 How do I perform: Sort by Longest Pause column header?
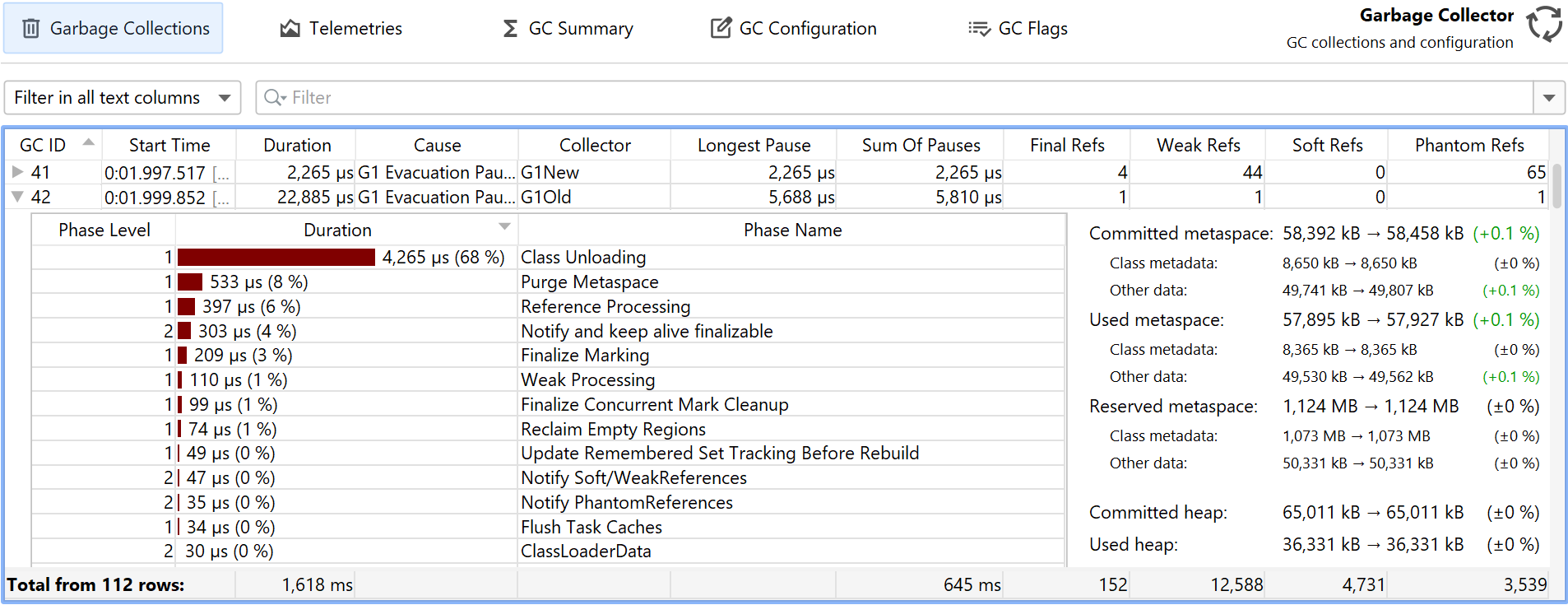[x=754, y=146]
